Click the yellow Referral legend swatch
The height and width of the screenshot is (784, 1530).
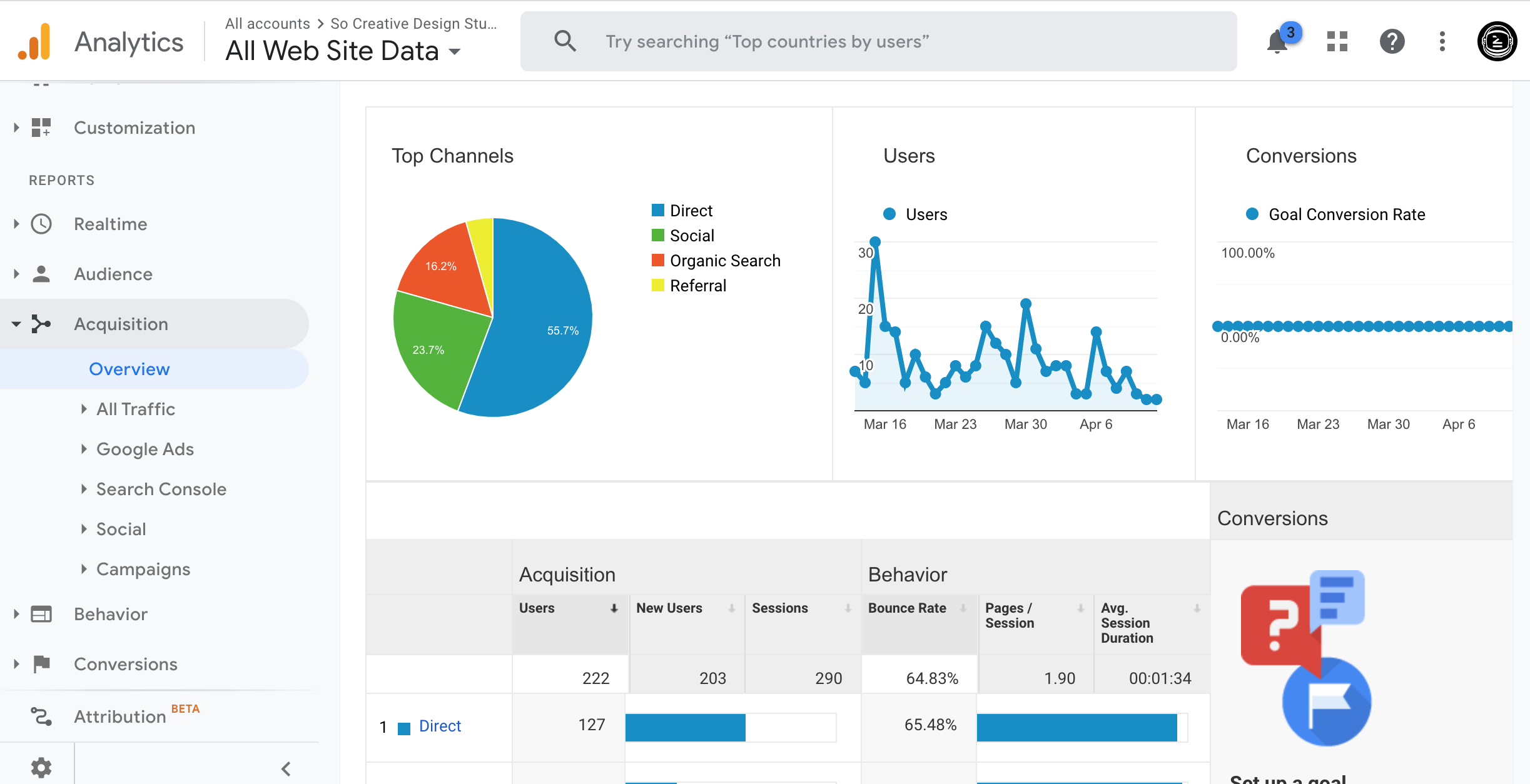(x=657, y=285)
